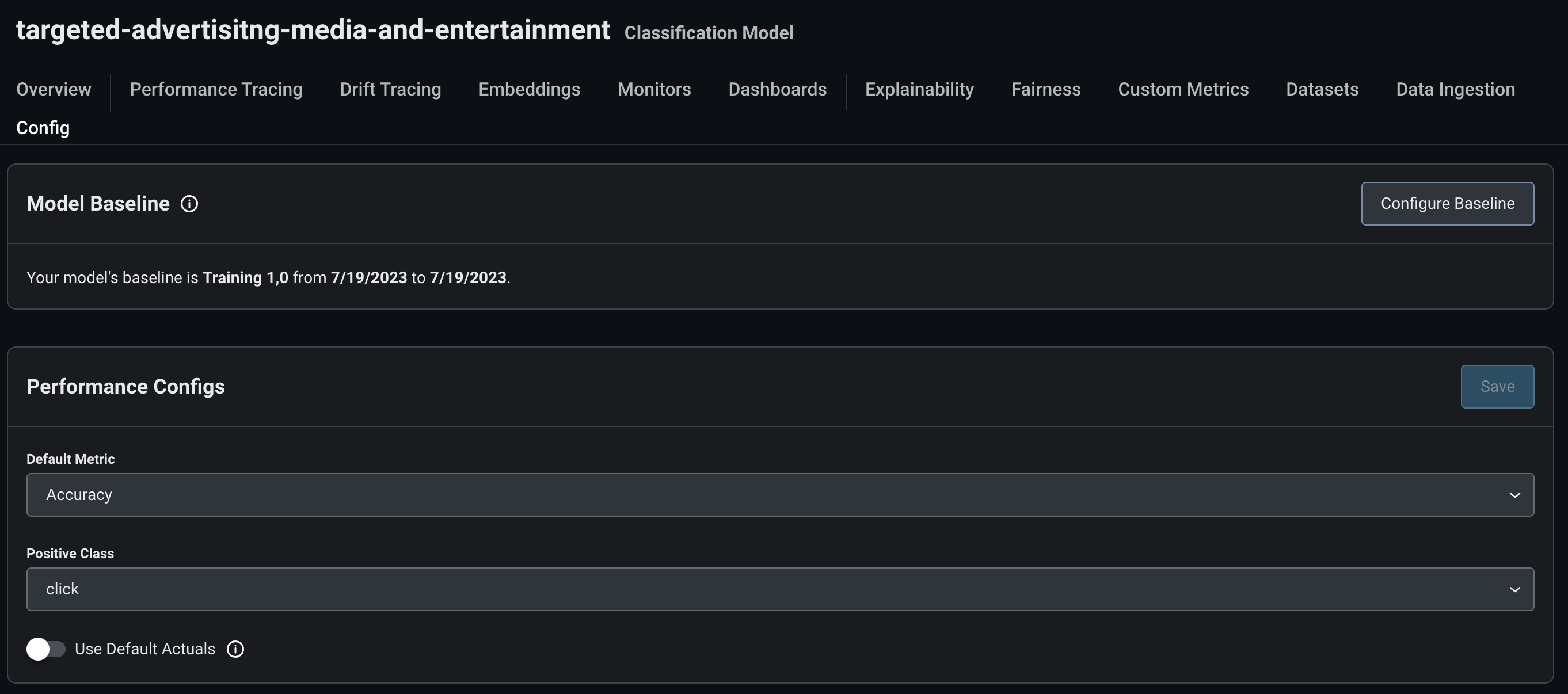The image size is (1568, 694).
Task: Click the Save button in Performance Configs
Action: tap(1497, 387)
